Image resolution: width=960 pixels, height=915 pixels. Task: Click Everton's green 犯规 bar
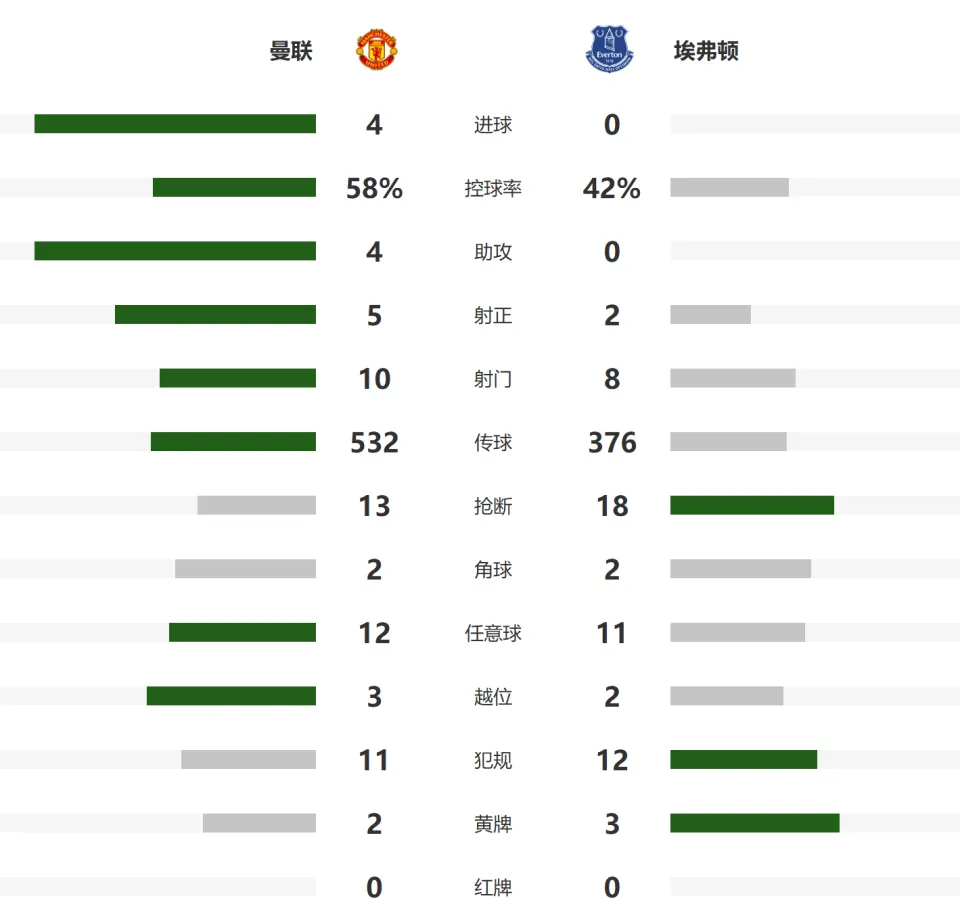[743, 759]
